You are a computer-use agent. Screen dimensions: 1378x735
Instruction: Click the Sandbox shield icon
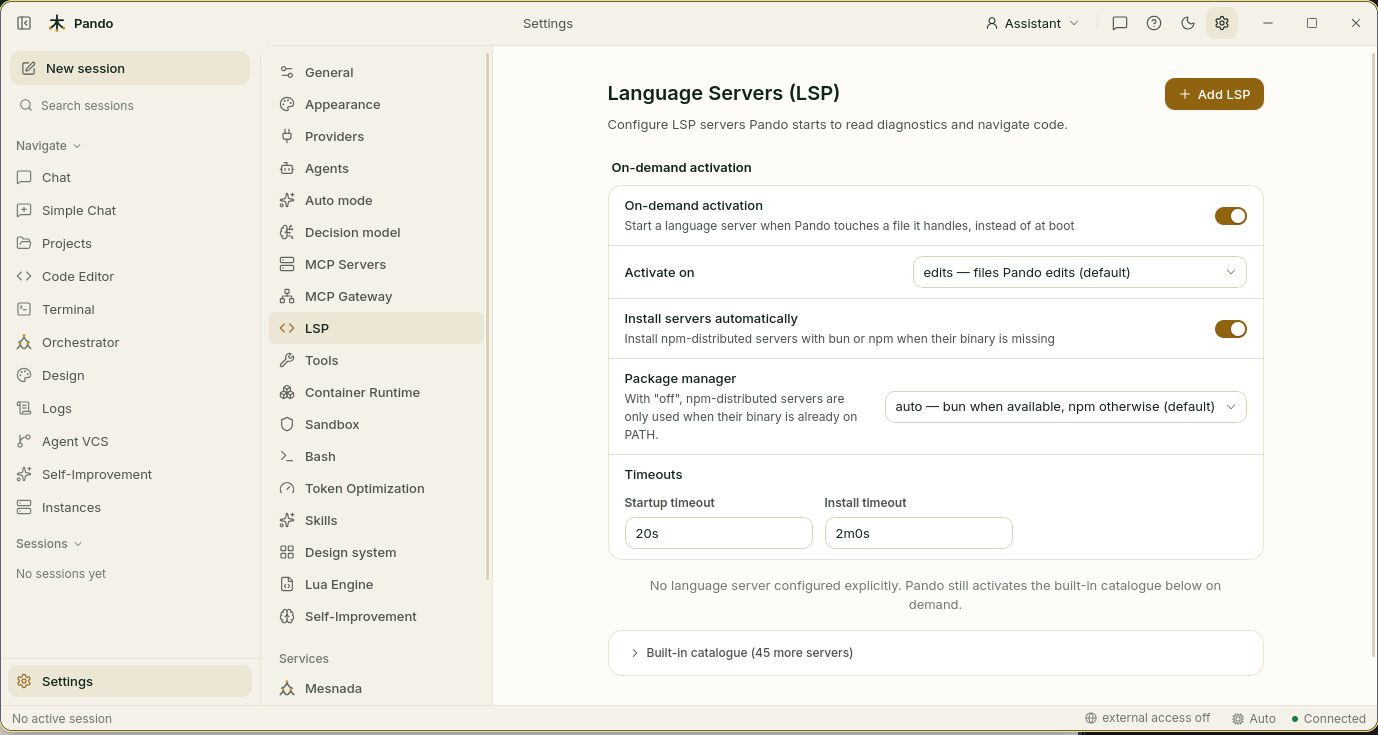tap(287, 424)
